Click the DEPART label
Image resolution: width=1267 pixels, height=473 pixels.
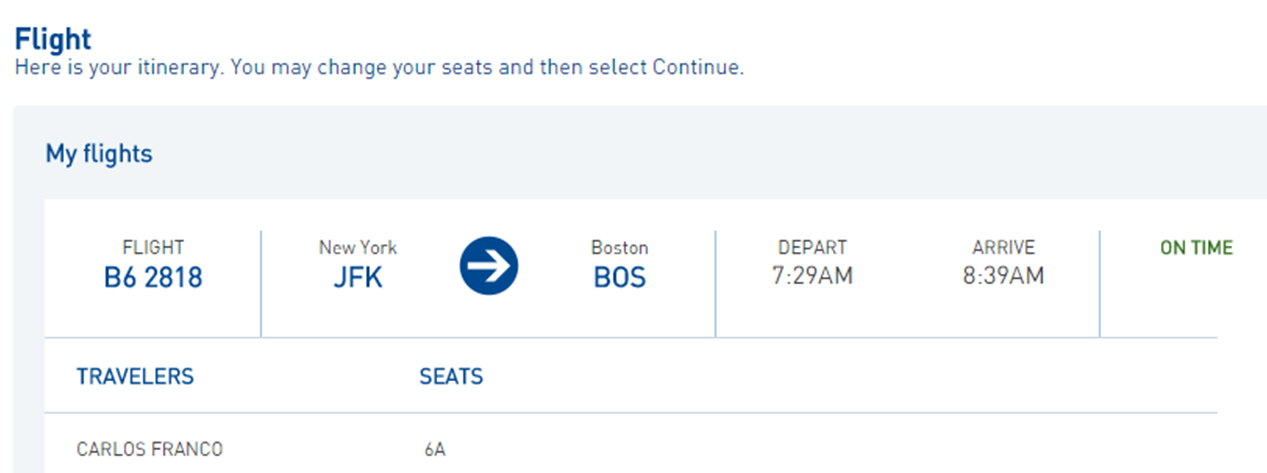[x=812, y=247]
